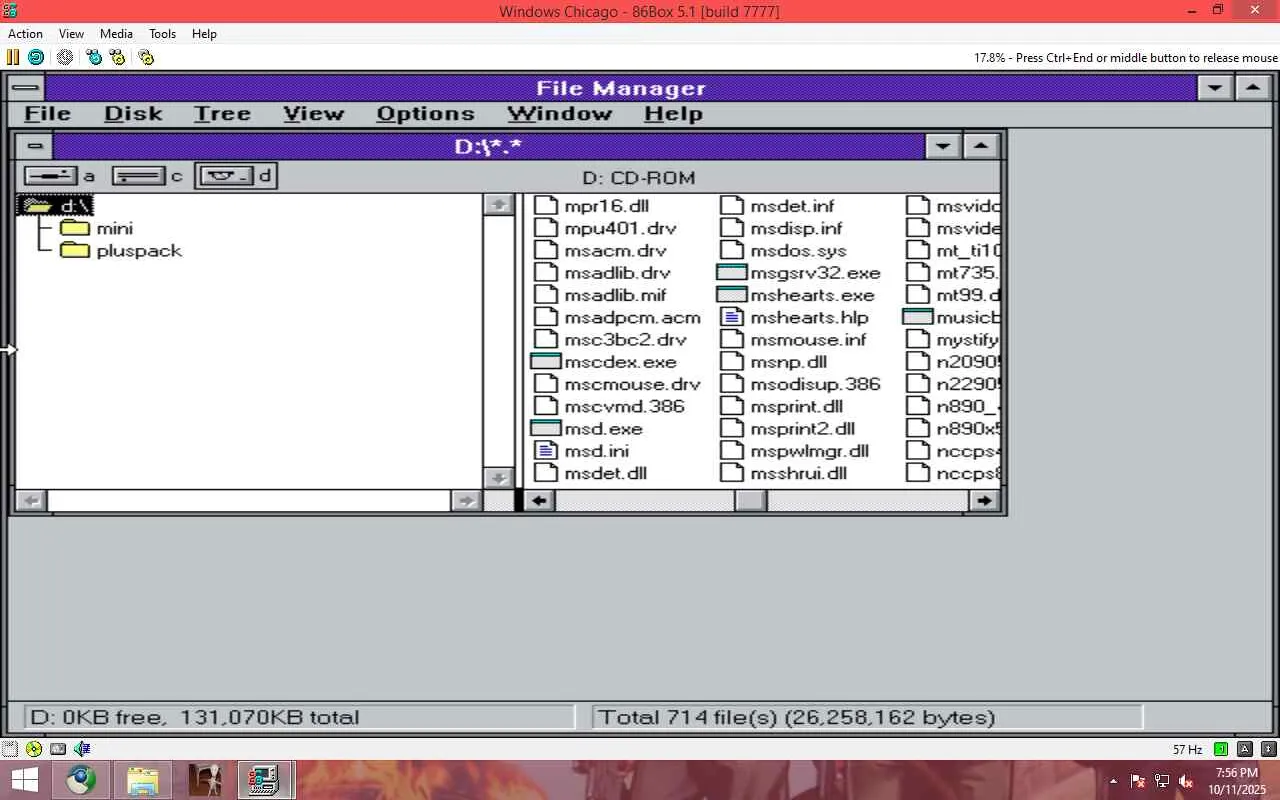Image resolution: width=1280 pixels, height=800 pixels.
Task: Click the volume icon in the system tray
Action: coord(1186,781)
